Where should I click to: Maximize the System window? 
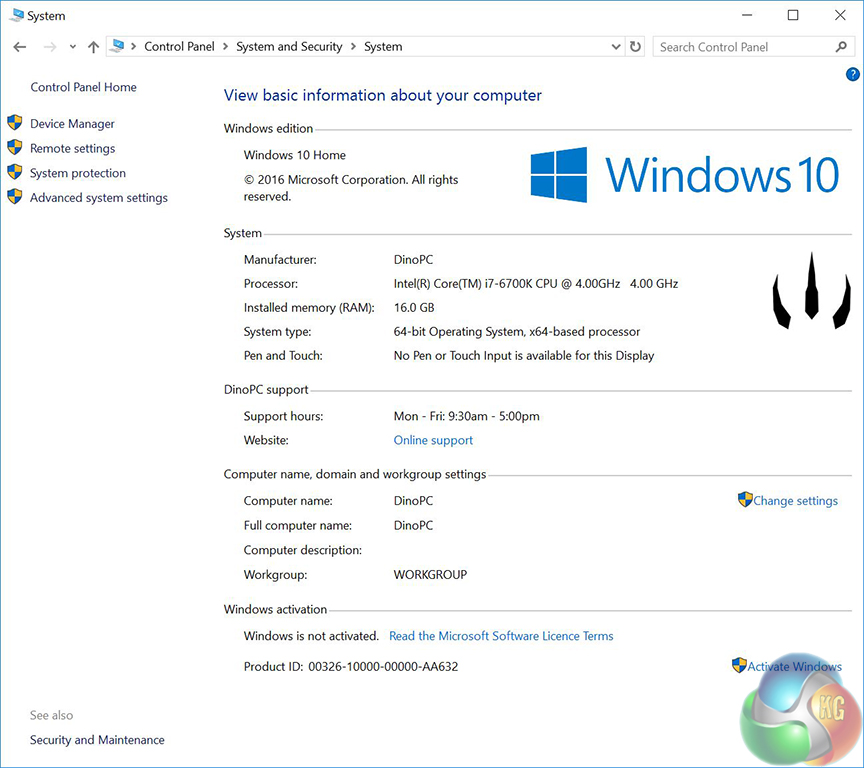[793, 15]
